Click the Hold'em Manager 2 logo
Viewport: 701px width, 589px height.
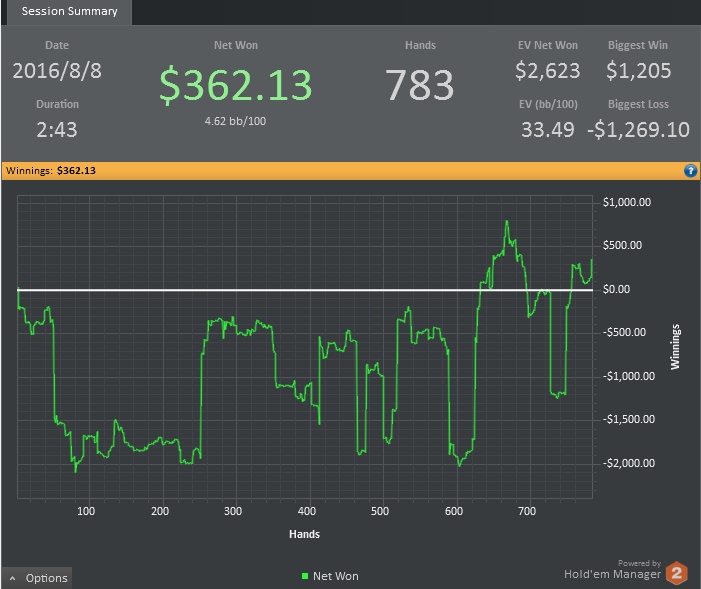tap(676, 572)
